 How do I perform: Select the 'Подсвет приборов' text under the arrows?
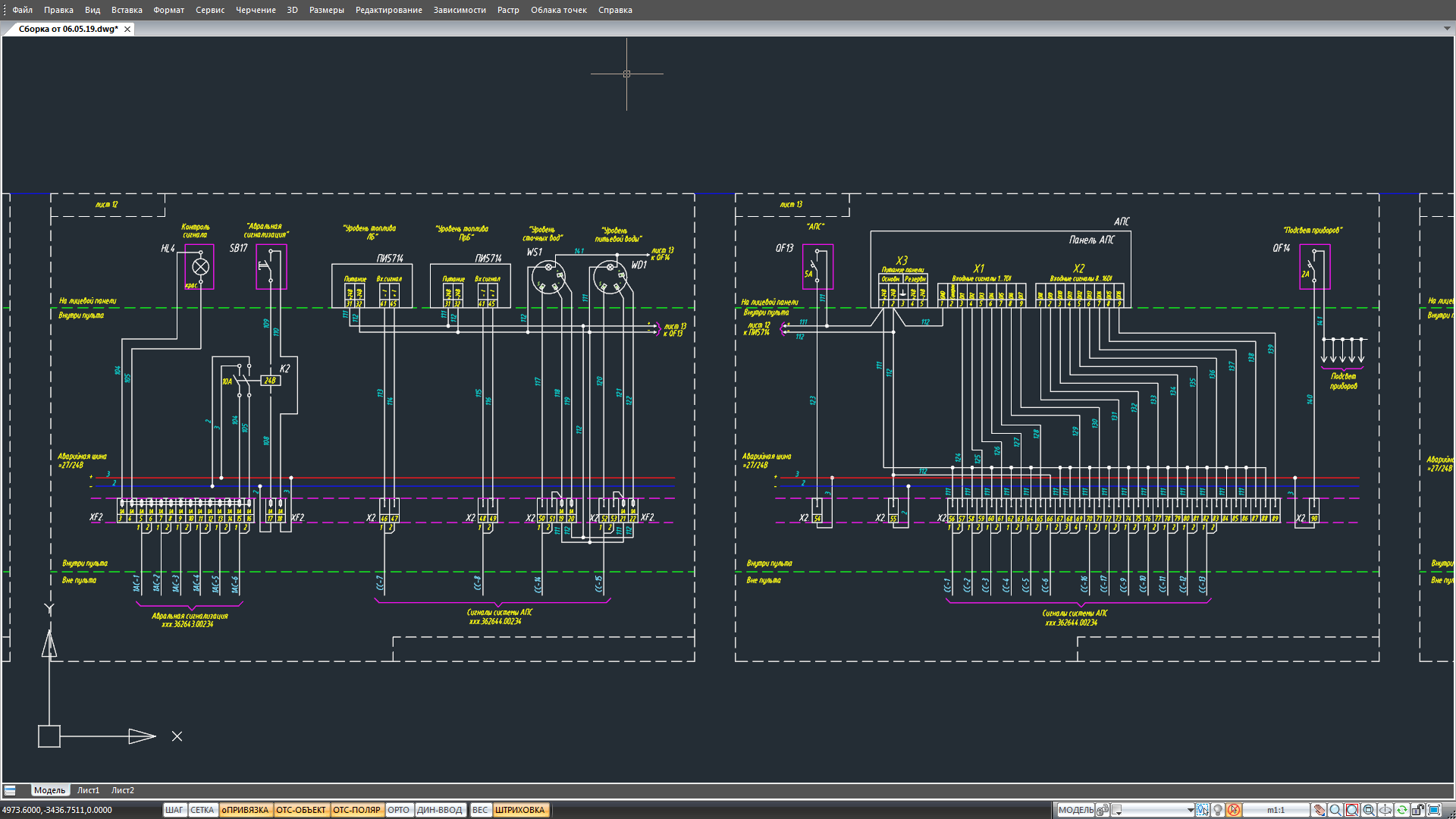tap(1344, 381)
